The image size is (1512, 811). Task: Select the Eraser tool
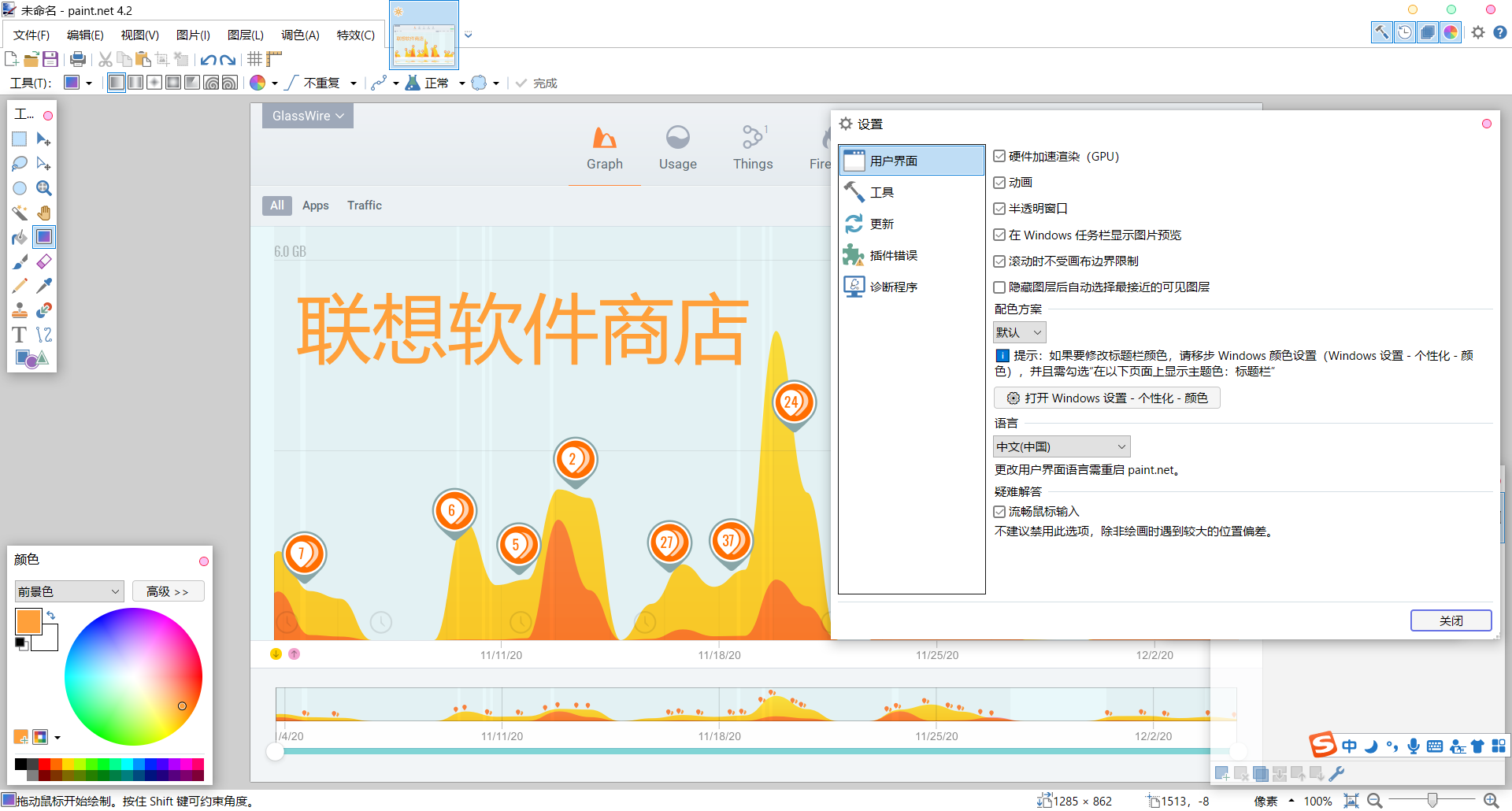pyautogui.click(x=44, y=261)
